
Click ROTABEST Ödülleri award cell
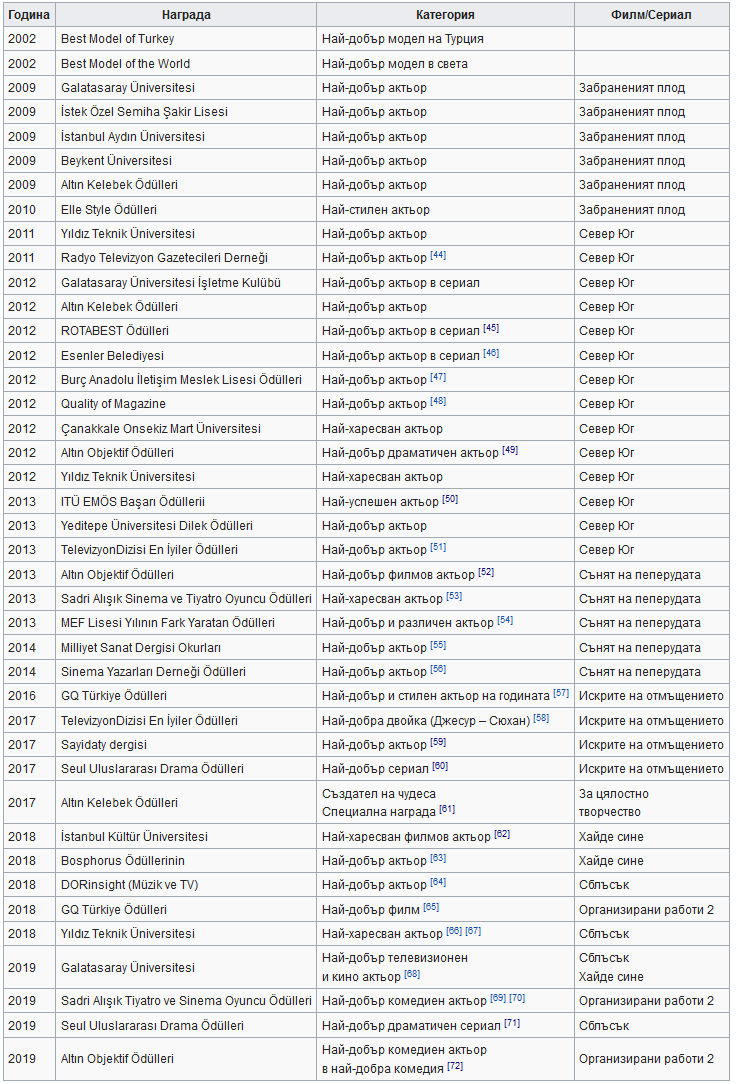[x=186, y=331]
